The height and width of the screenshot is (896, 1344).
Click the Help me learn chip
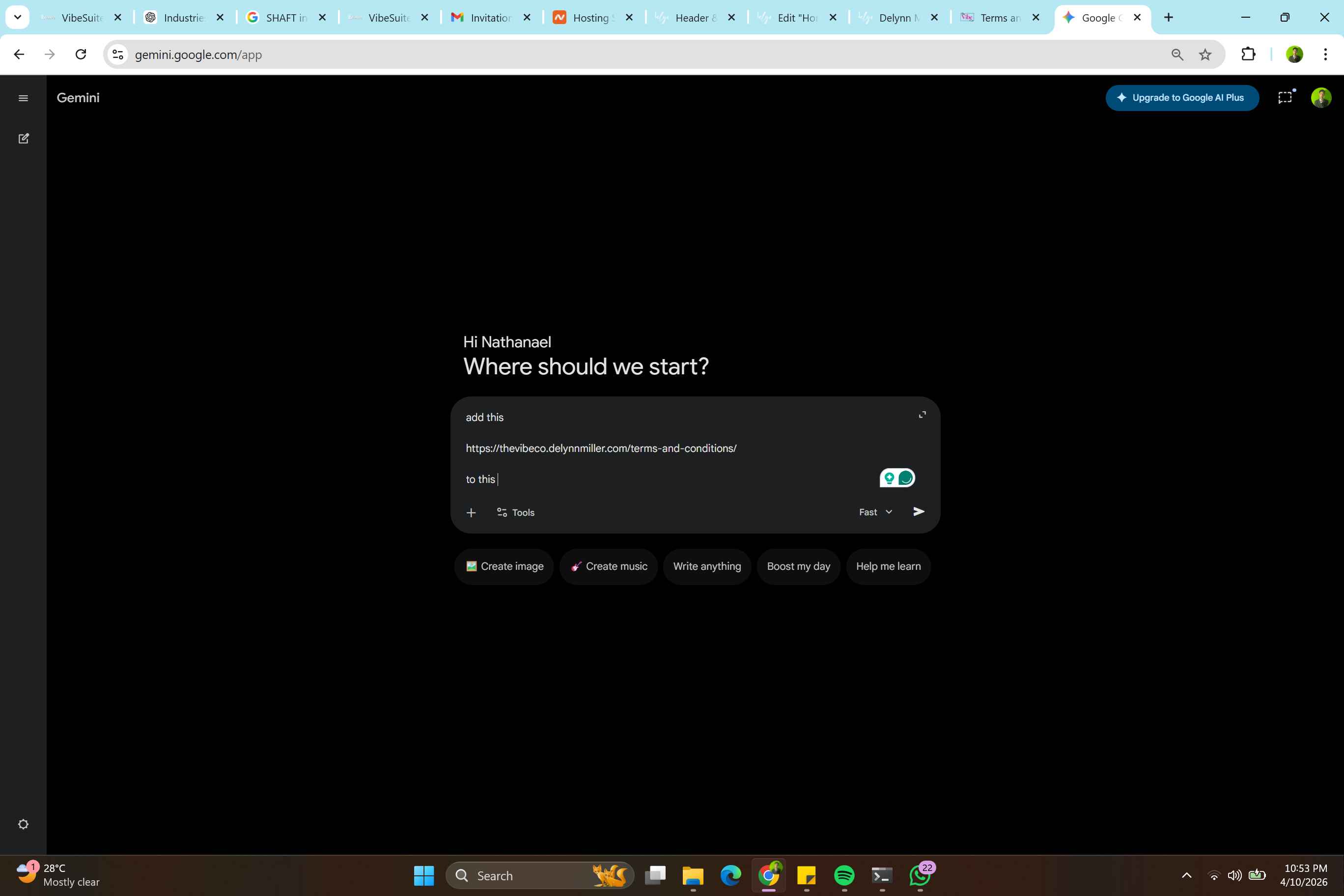point(888,566)
